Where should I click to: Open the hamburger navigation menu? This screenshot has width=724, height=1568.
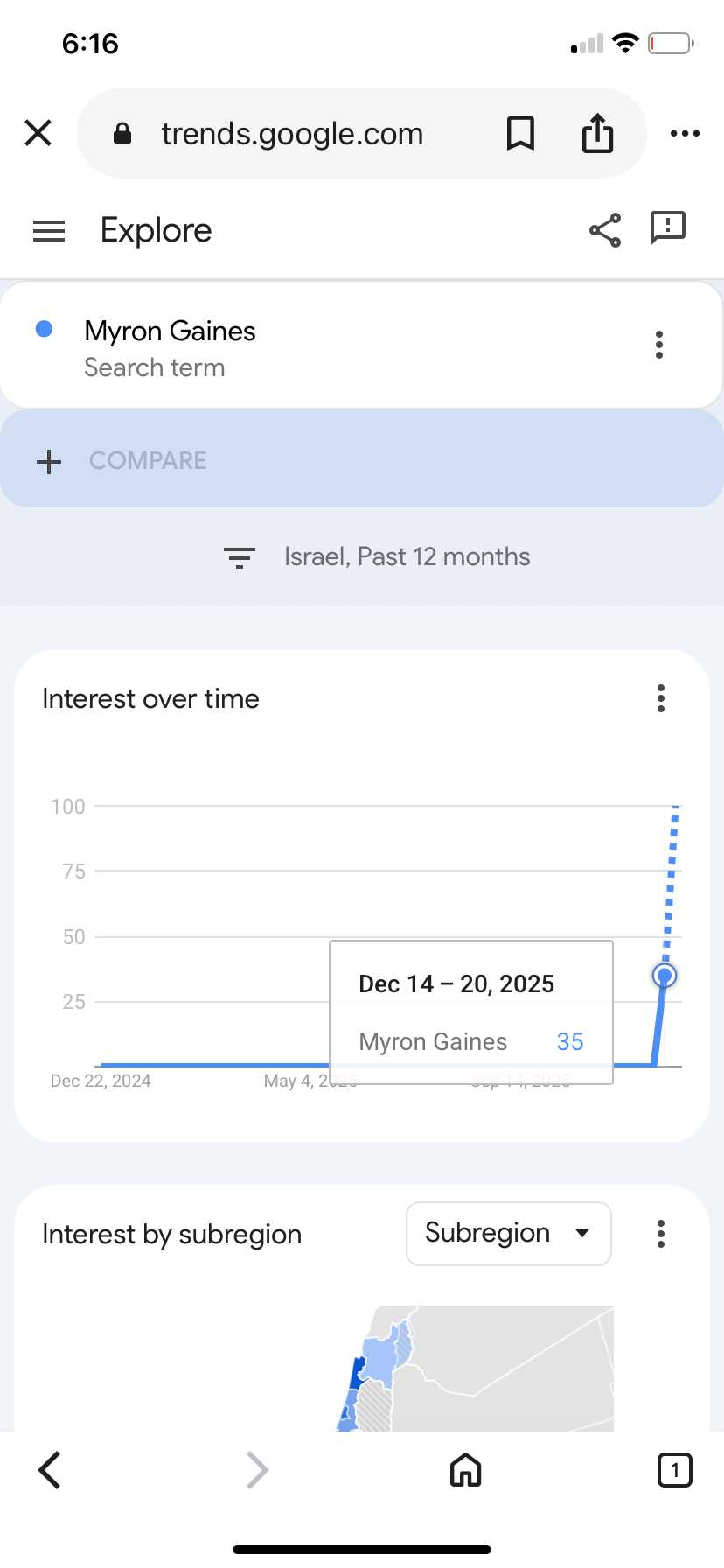click(x=49, y=231)
